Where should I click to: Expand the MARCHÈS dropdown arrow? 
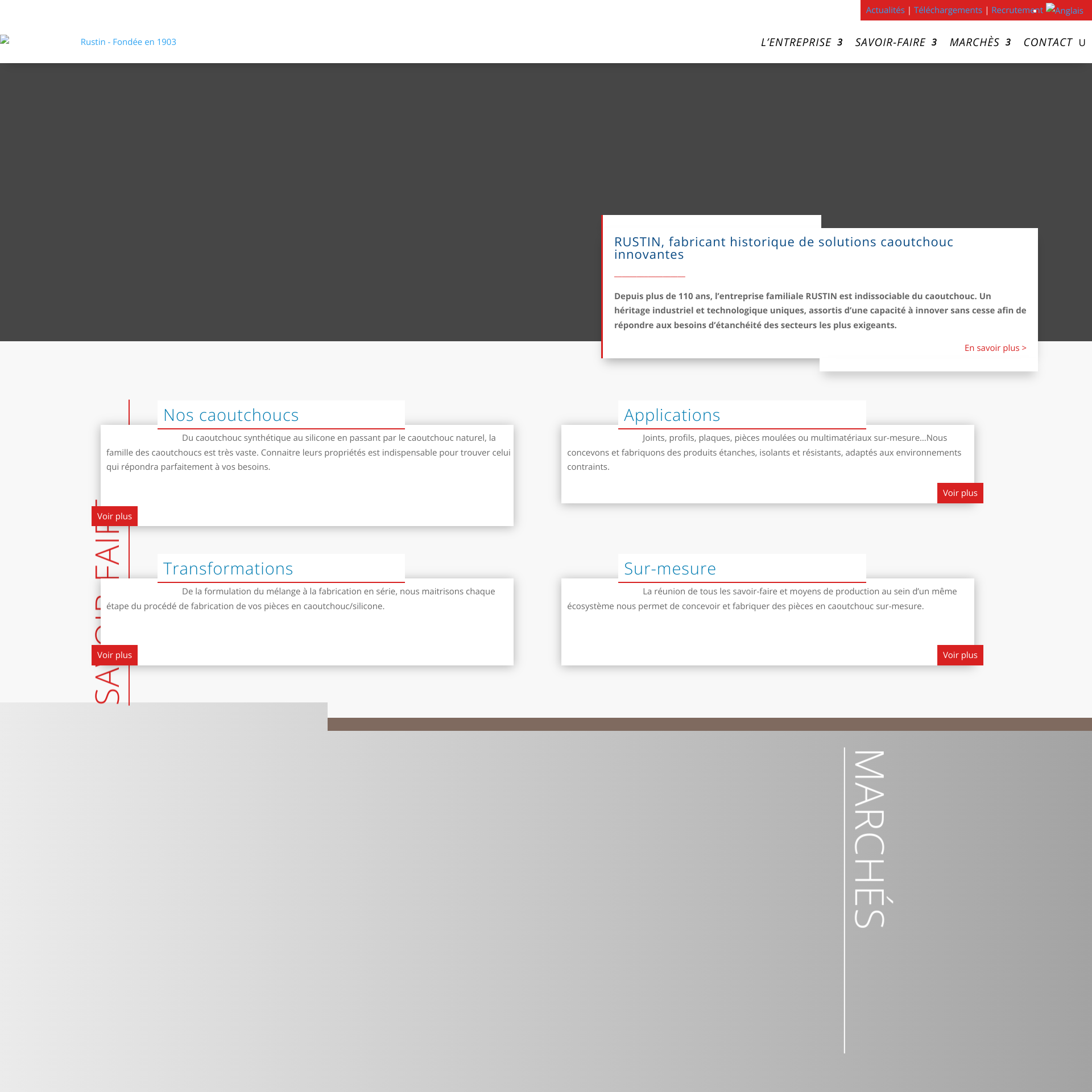(1008, 43)
